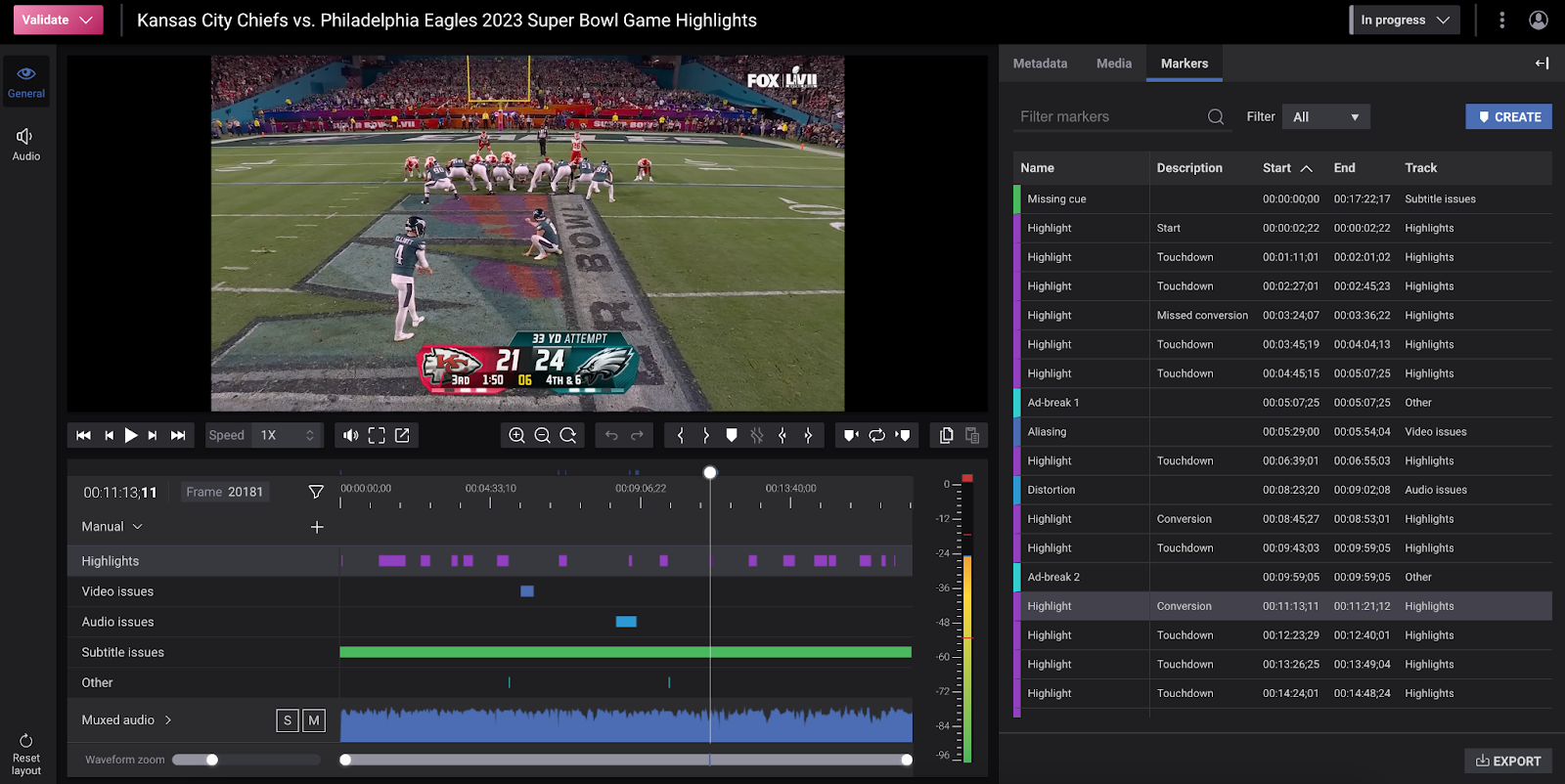Viewport: 1565px width, 784px height.
Task: Toggle loop playback
Action: (x=876, y=435)
